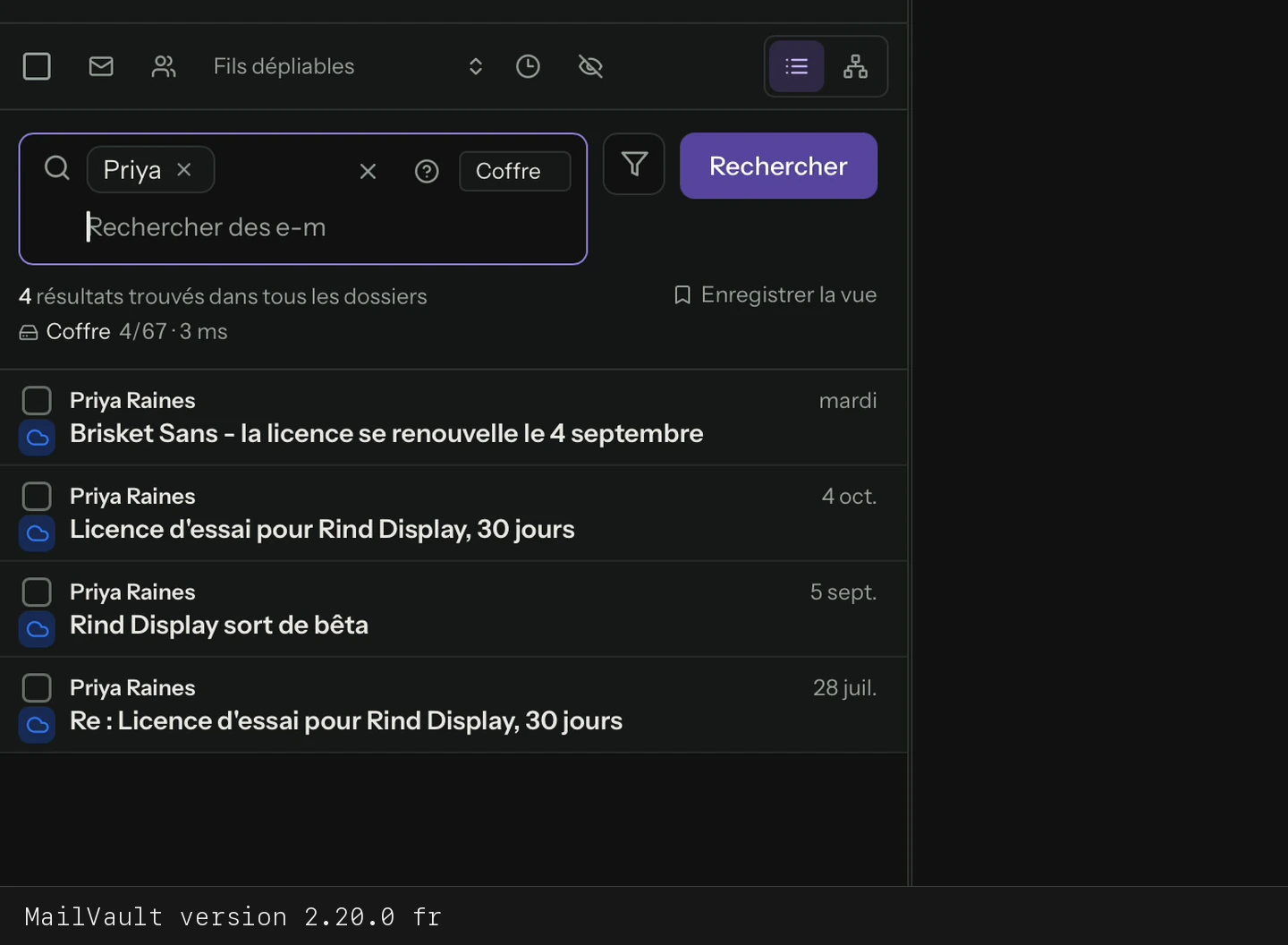Screen dimensions: 1288x945
Task: Open the funnel filter options
Action: pos(634,164)
